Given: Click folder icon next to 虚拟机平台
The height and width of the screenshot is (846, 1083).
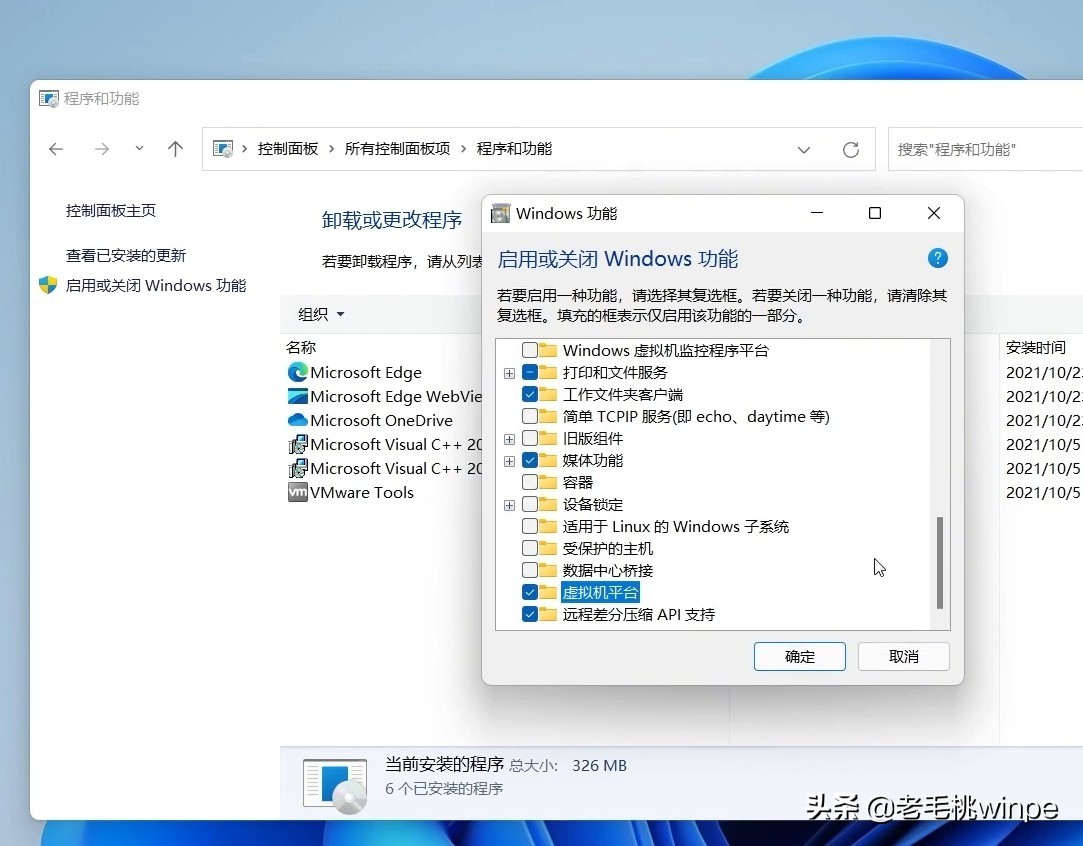Looking at the screenshot, I should (x=548, y=593).
